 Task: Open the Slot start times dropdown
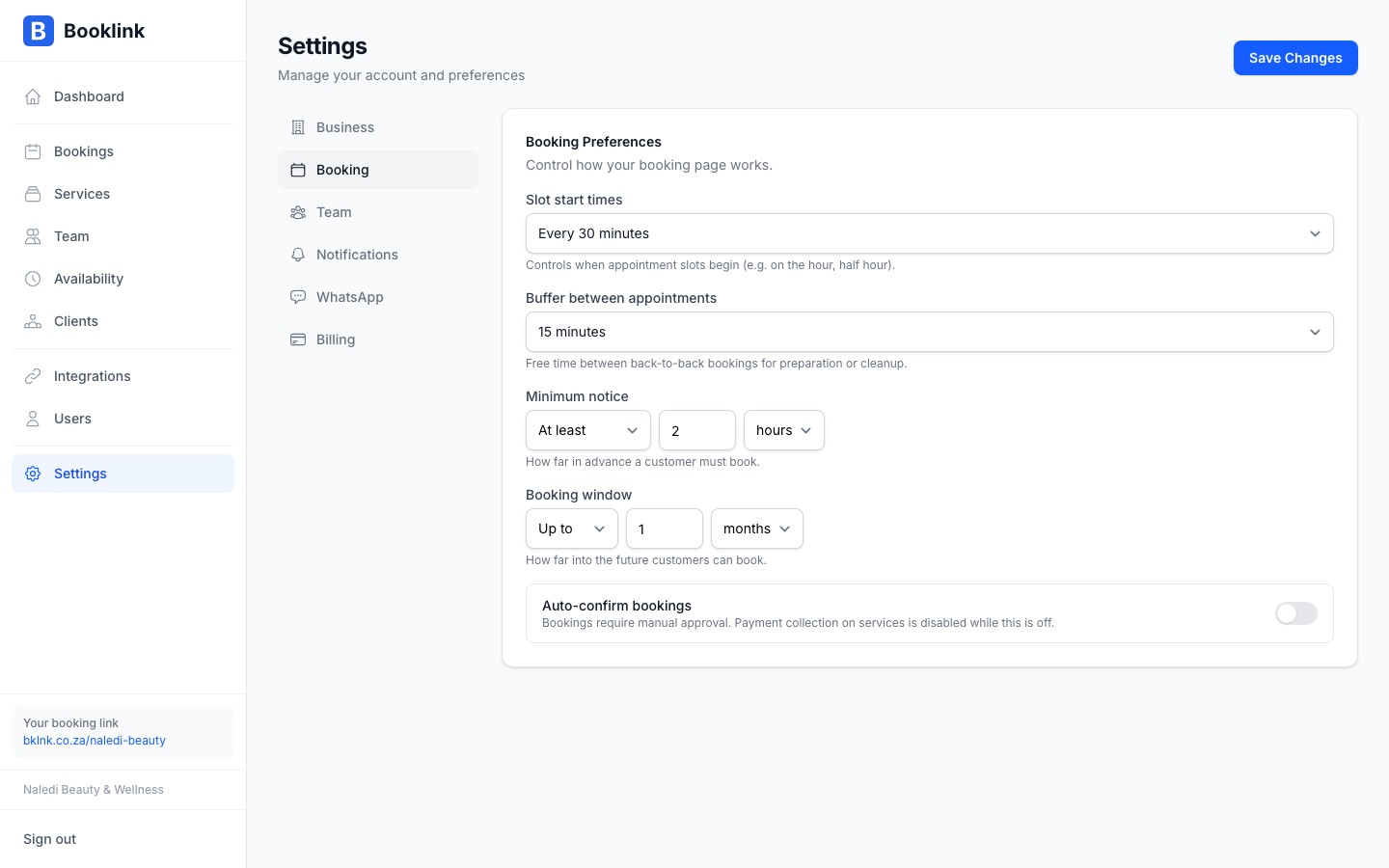point(929,233)
